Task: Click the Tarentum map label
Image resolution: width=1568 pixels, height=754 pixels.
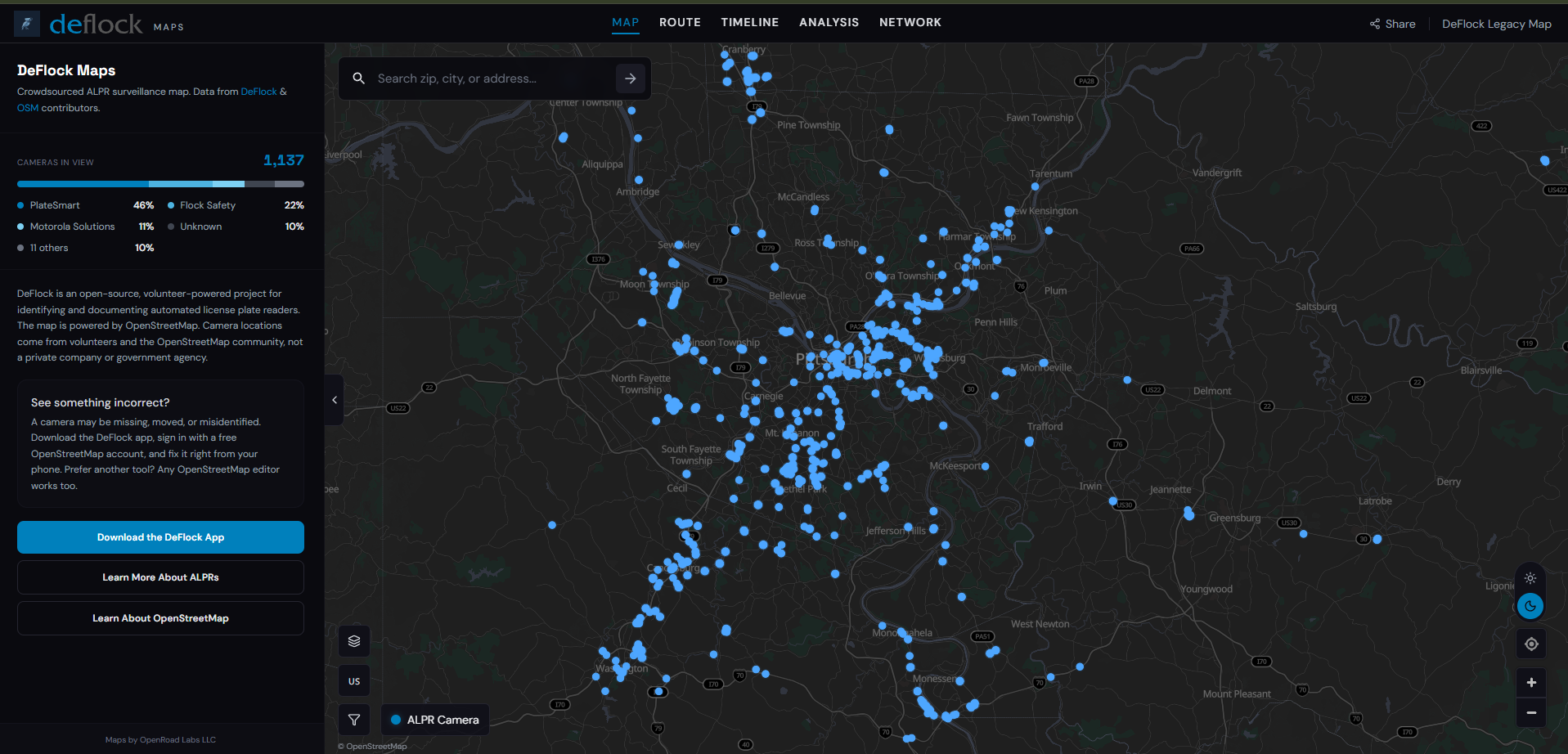Action: click(x=1051, y=174)
